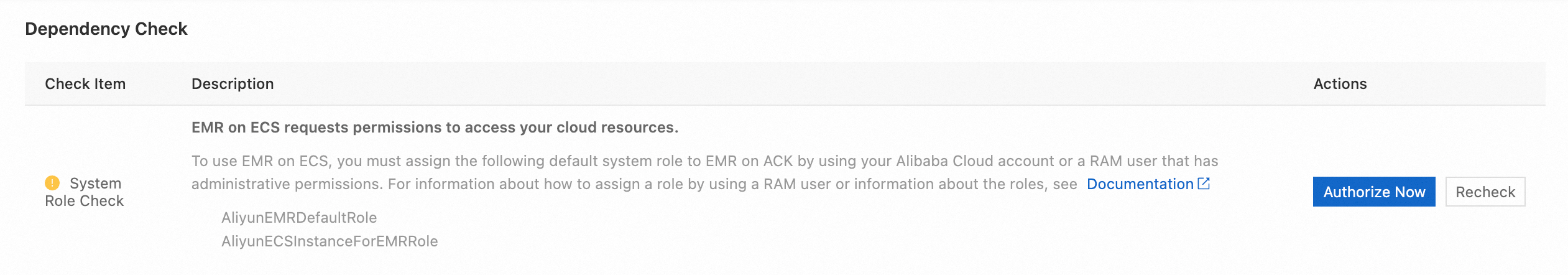Viewport: 1568px width, 275px height.
Task: Click the Actions column header
Action: pyautogui.click(x=1340, y=84)
